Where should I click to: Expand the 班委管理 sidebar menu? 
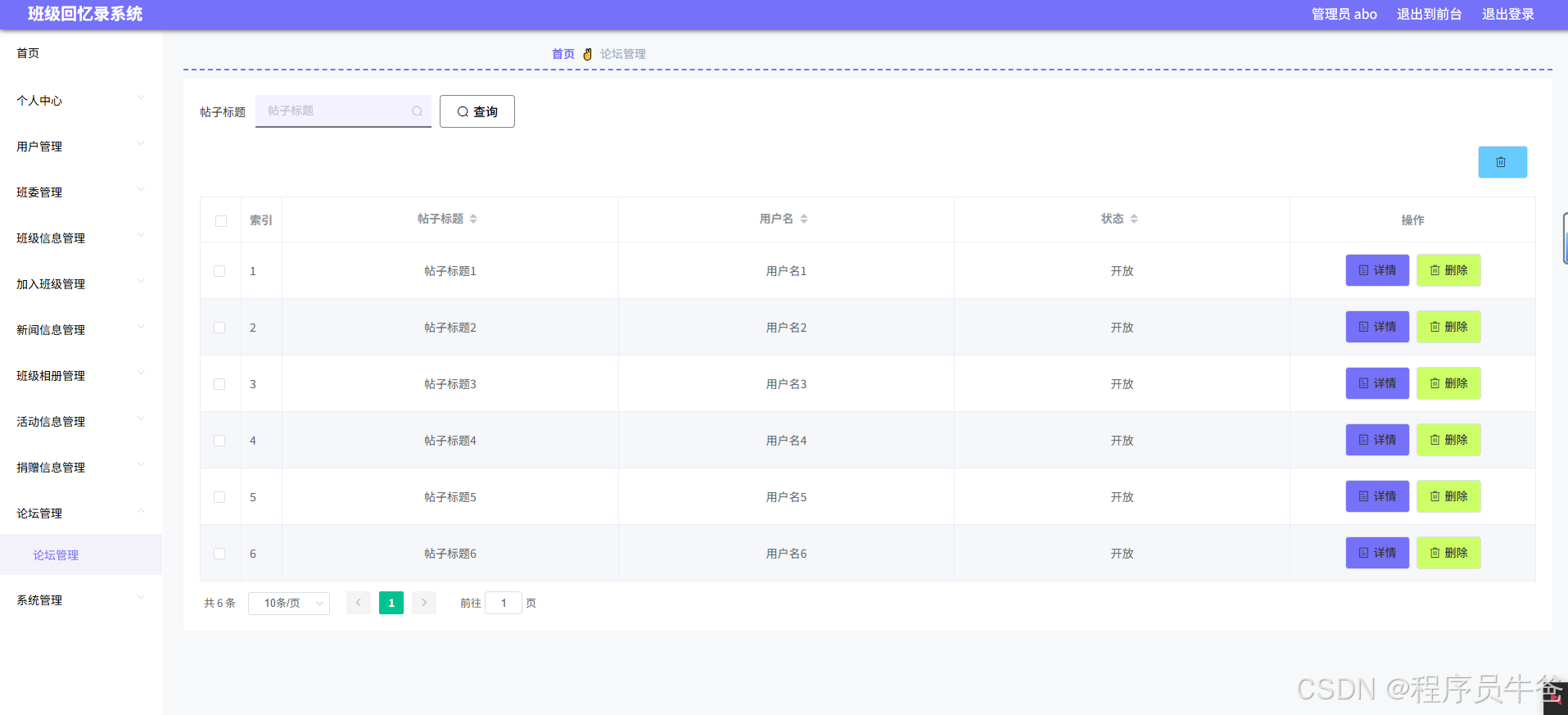[81, 192]
